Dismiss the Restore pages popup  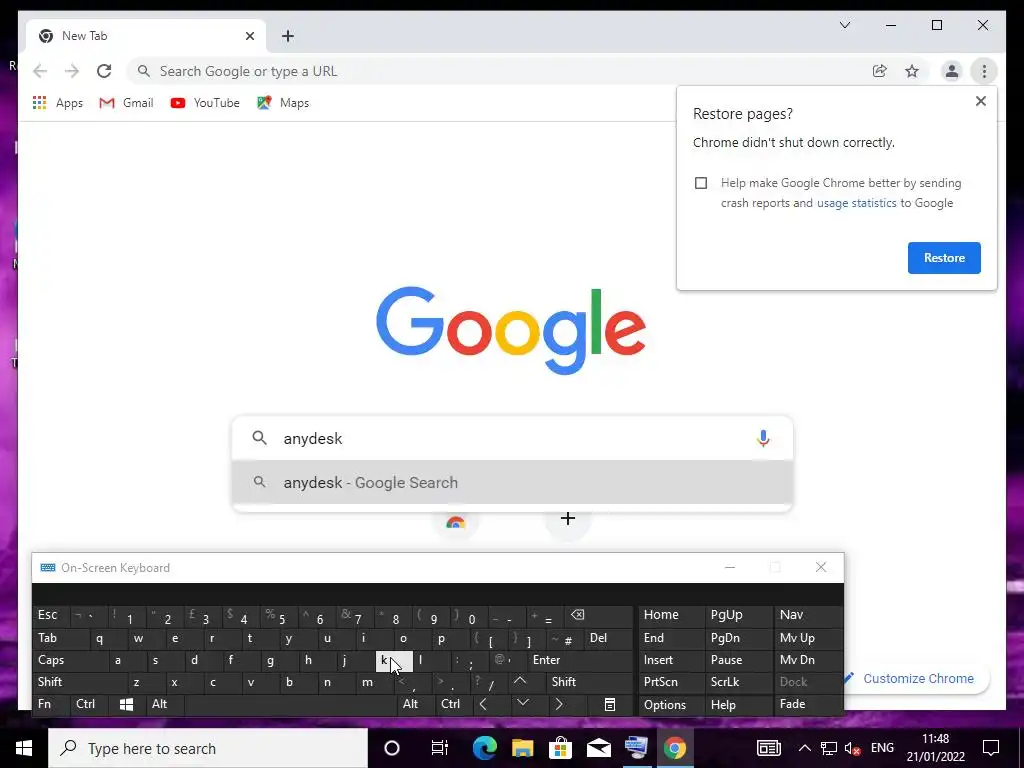pyautogui.click(x=980, y=101)
